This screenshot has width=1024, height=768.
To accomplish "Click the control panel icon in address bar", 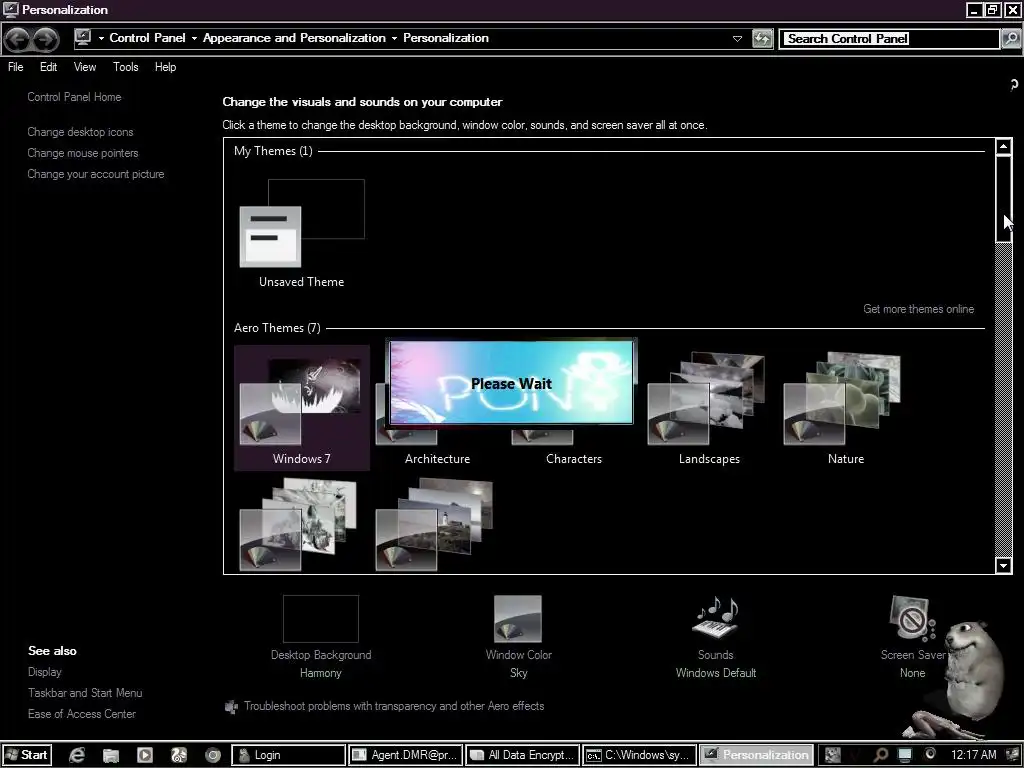I will click(83, 38).
